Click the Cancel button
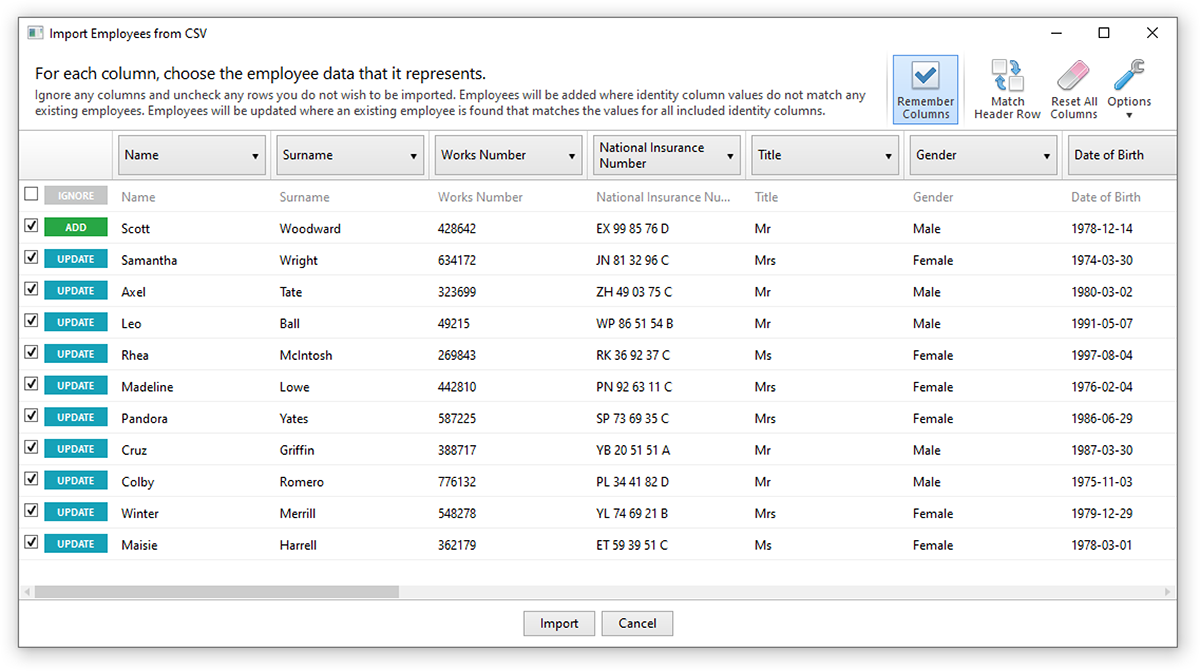 (637, 623)
